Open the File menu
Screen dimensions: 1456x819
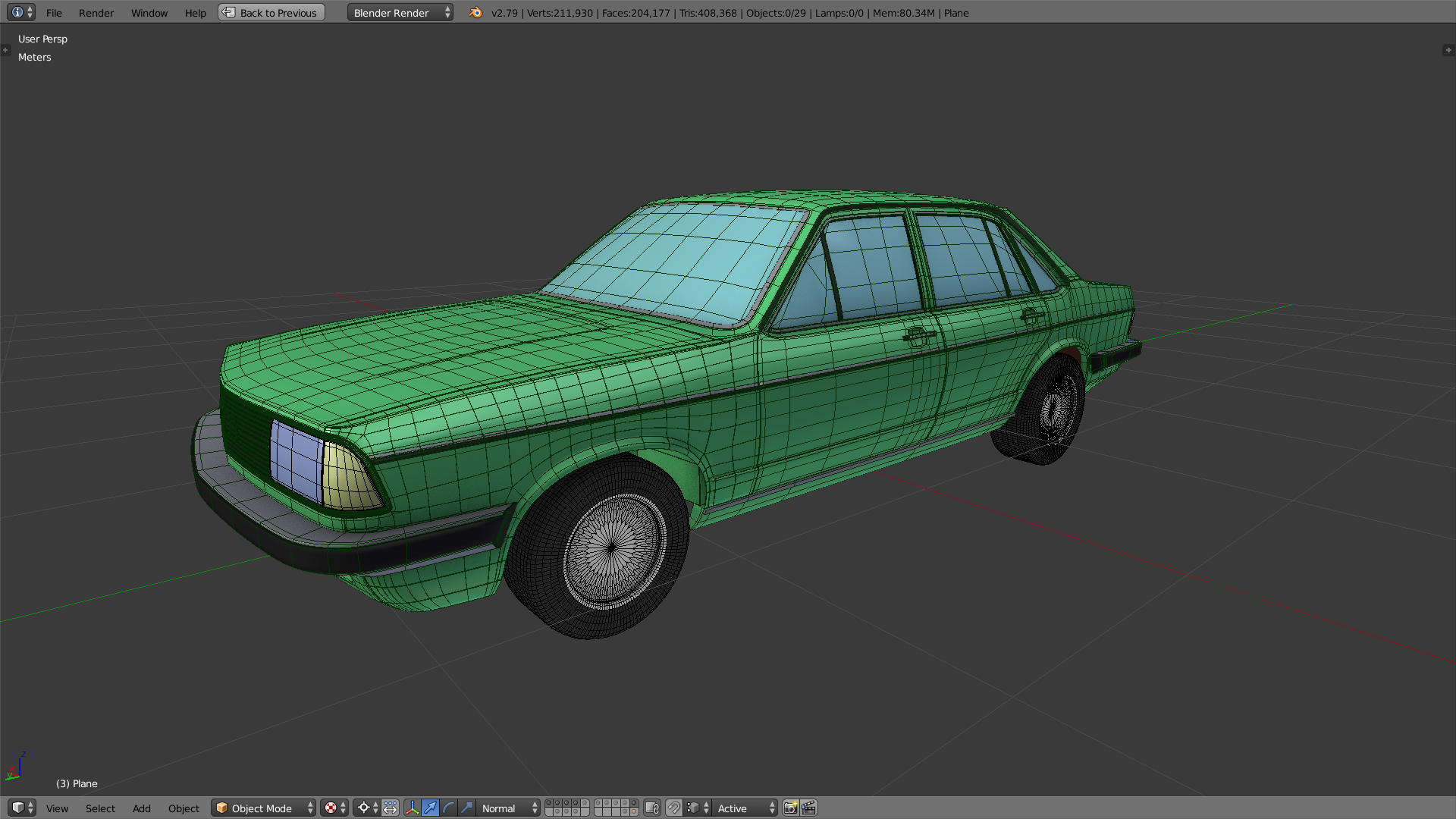click(x=54, y=13)
